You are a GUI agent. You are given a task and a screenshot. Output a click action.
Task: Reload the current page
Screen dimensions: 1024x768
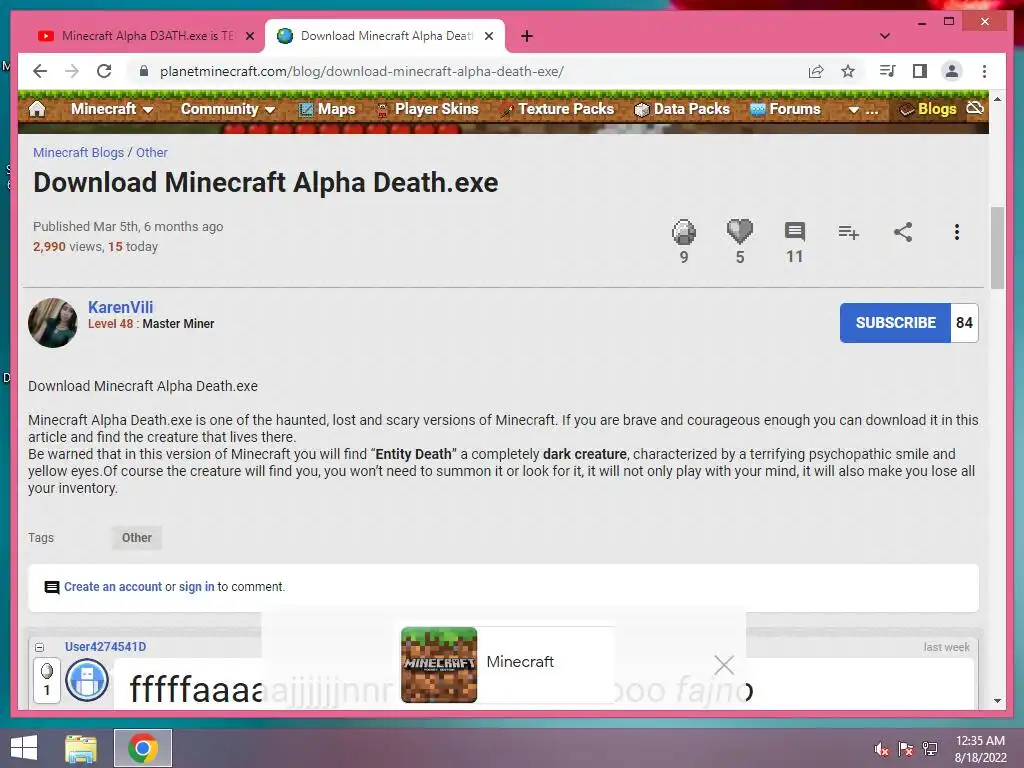pyautogui.click(x=104, y=71)
